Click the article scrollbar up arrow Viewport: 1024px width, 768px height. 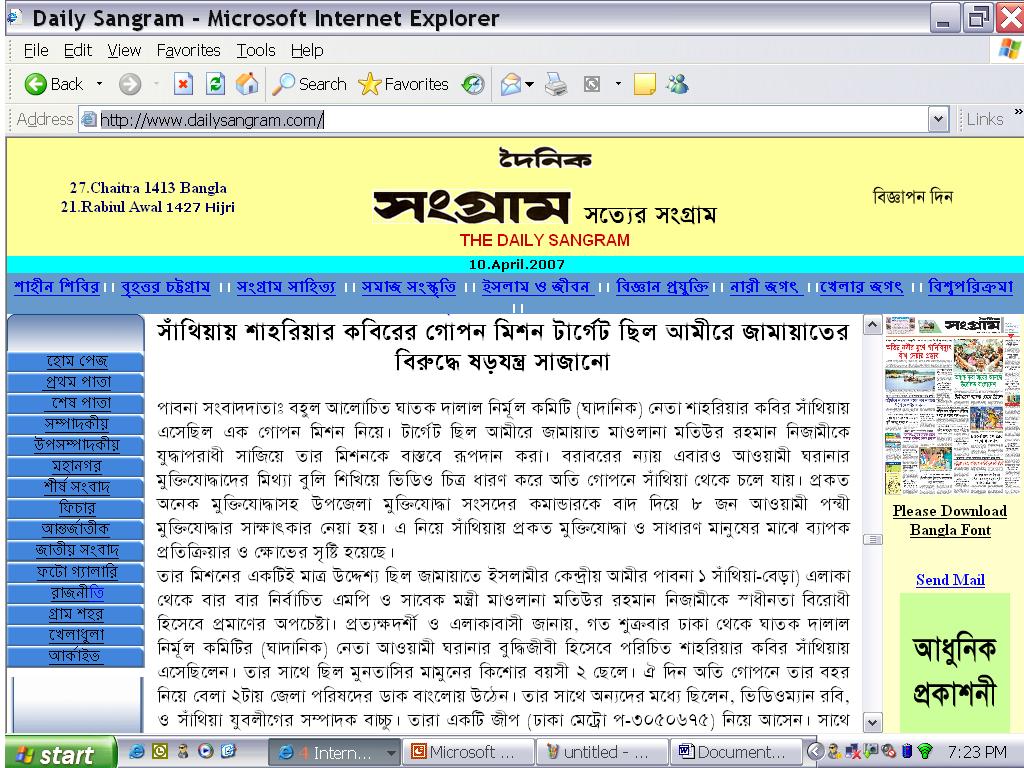[872, 325]
